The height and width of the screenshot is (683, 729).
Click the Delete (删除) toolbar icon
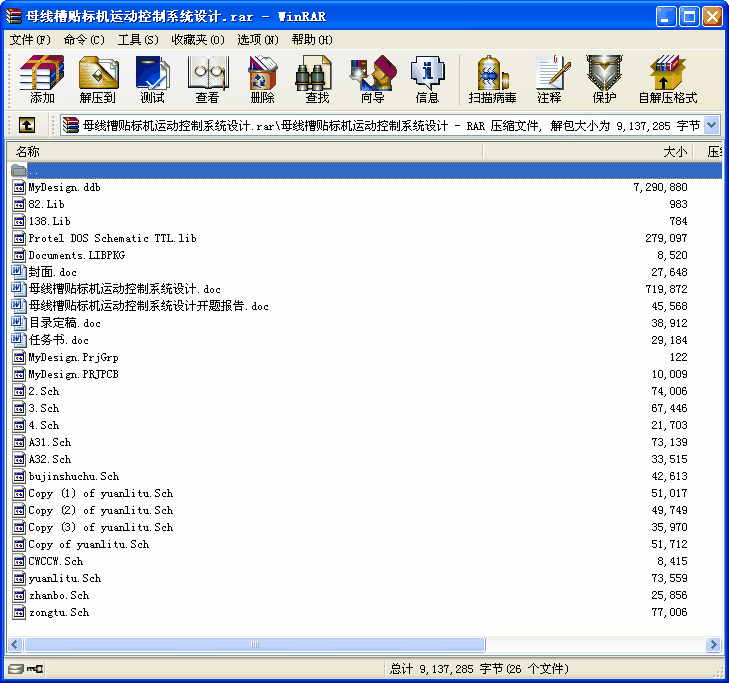(262, 79)
